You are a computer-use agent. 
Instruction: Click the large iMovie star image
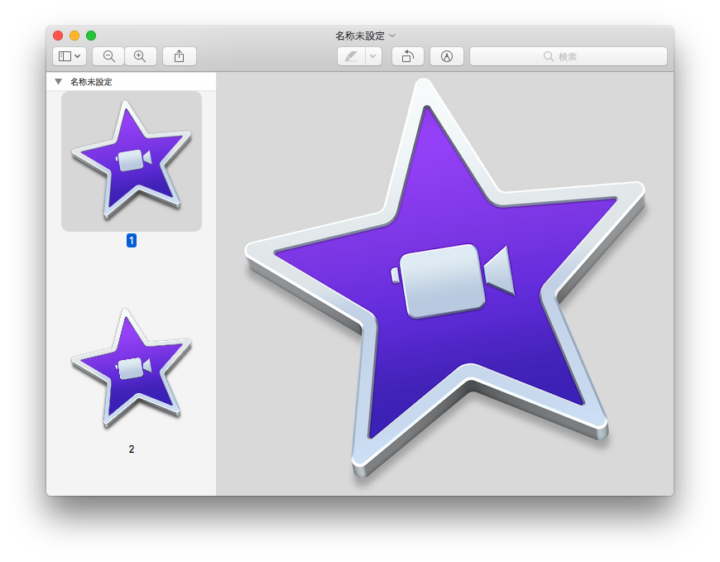pyautogui.click(x=445, y=280)
